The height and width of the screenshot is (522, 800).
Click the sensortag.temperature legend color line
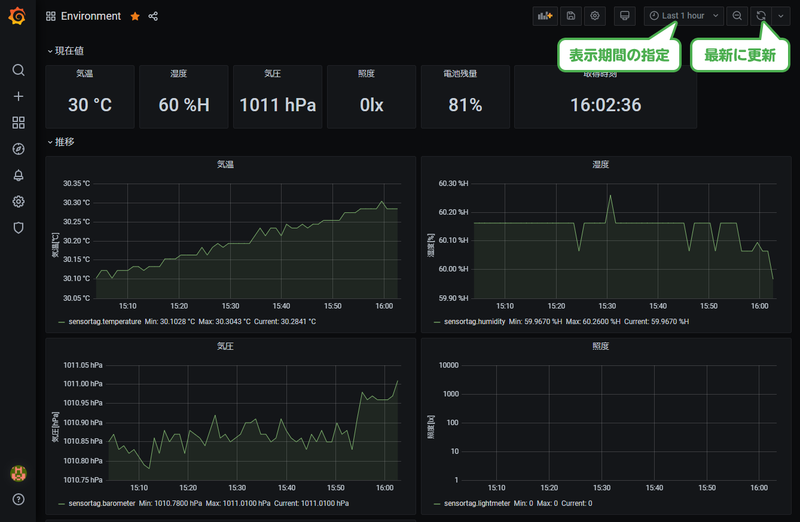tap(62, 322)
